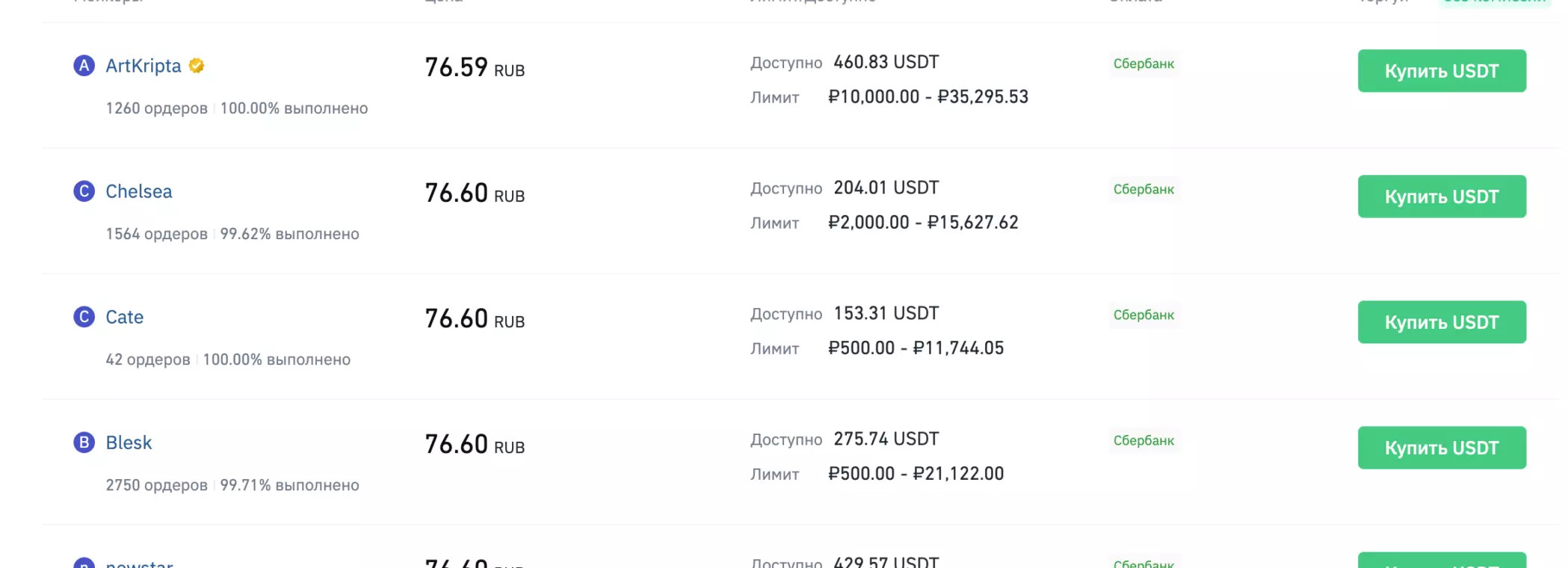Click ArtKripta's round avatar icon
Screen dimensions: 1568x568
(x=84, y=66)
